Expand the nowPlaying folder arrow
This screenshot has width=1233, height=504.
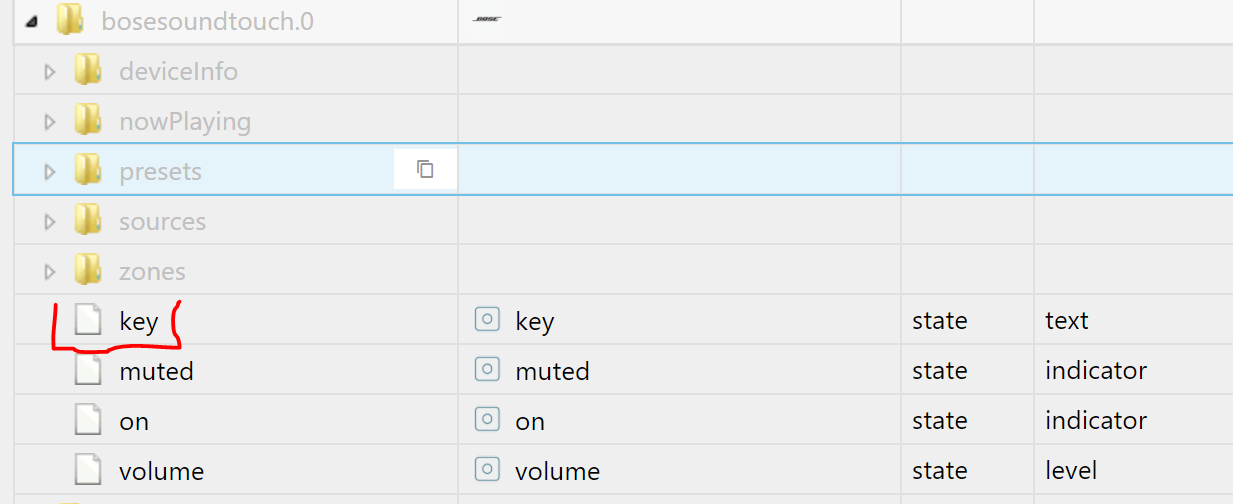pos(49,122)
